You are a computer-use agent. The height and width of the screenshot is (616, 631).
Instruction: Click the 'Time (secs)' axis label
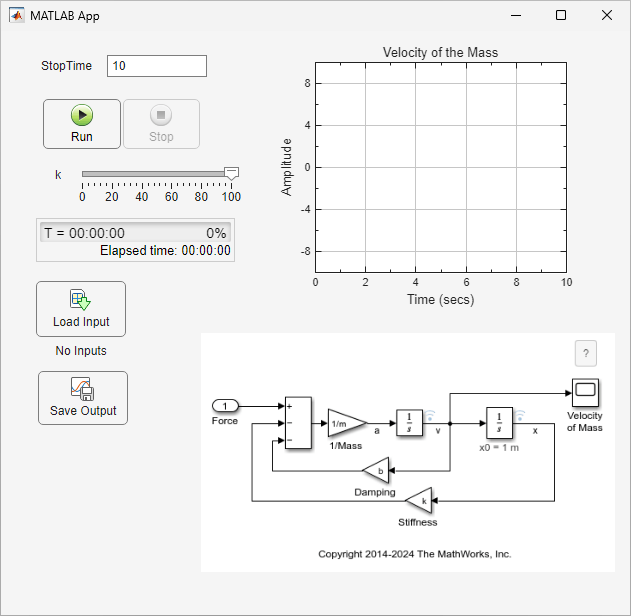click(x=440, y=300)
